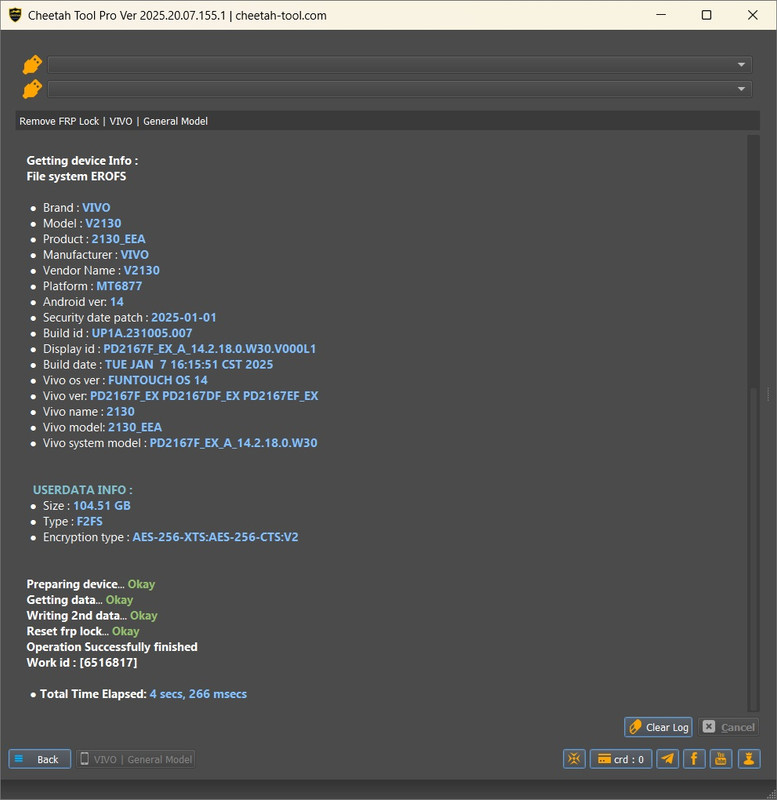Cancel the current operation

pyautogui.click(x=728, y=727)
